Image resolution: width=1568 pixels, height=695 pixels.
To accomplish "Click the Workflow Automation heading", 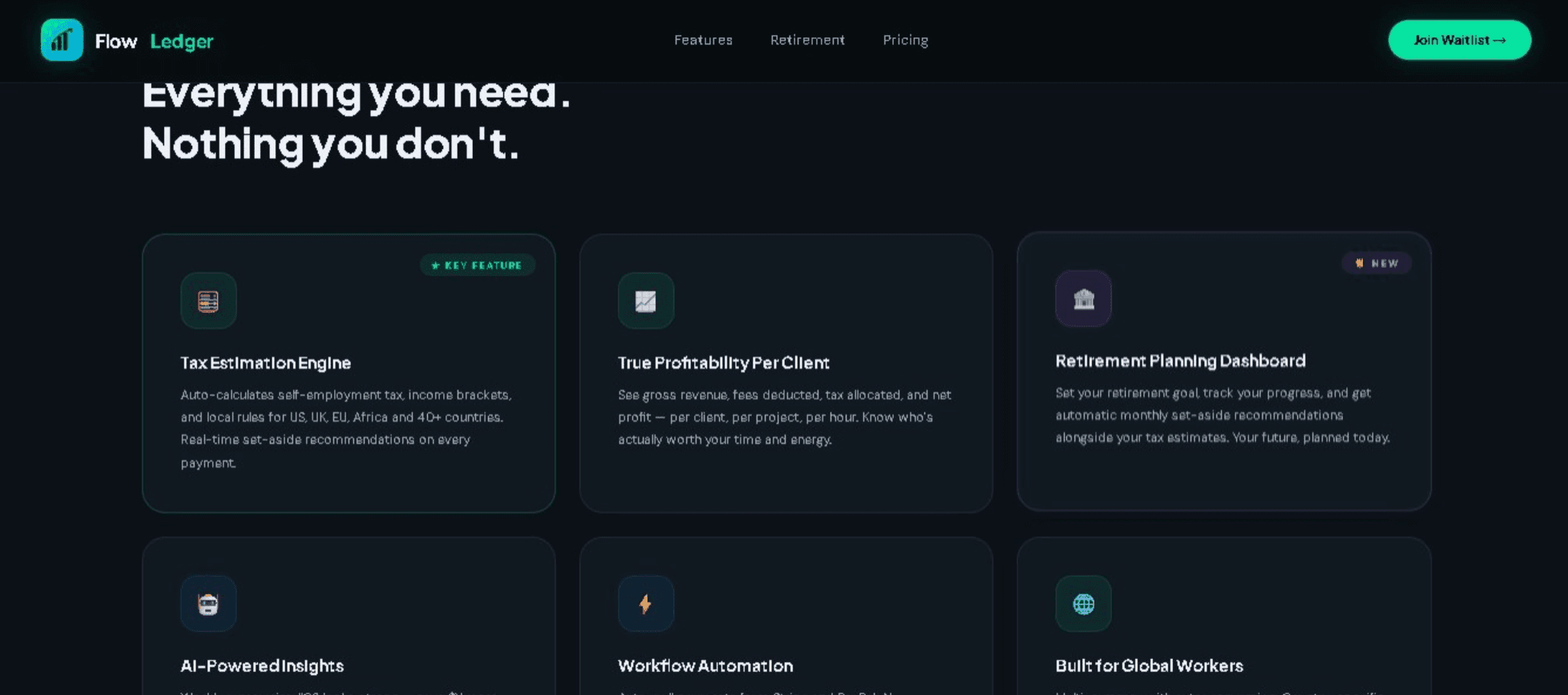I will [x=705, y=665].
